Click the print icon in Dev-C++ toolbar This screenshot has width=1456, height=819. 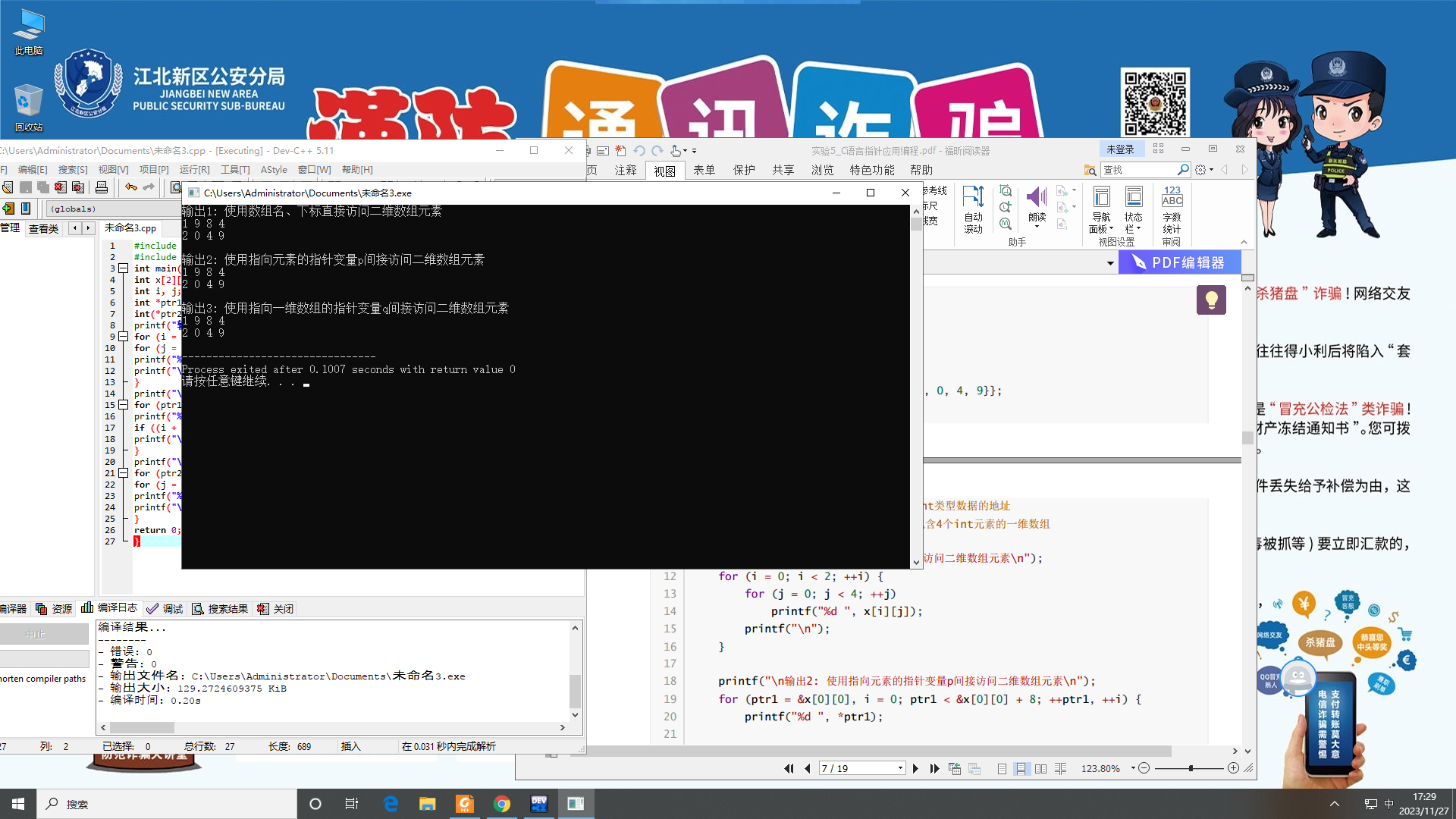coord(102,187)
